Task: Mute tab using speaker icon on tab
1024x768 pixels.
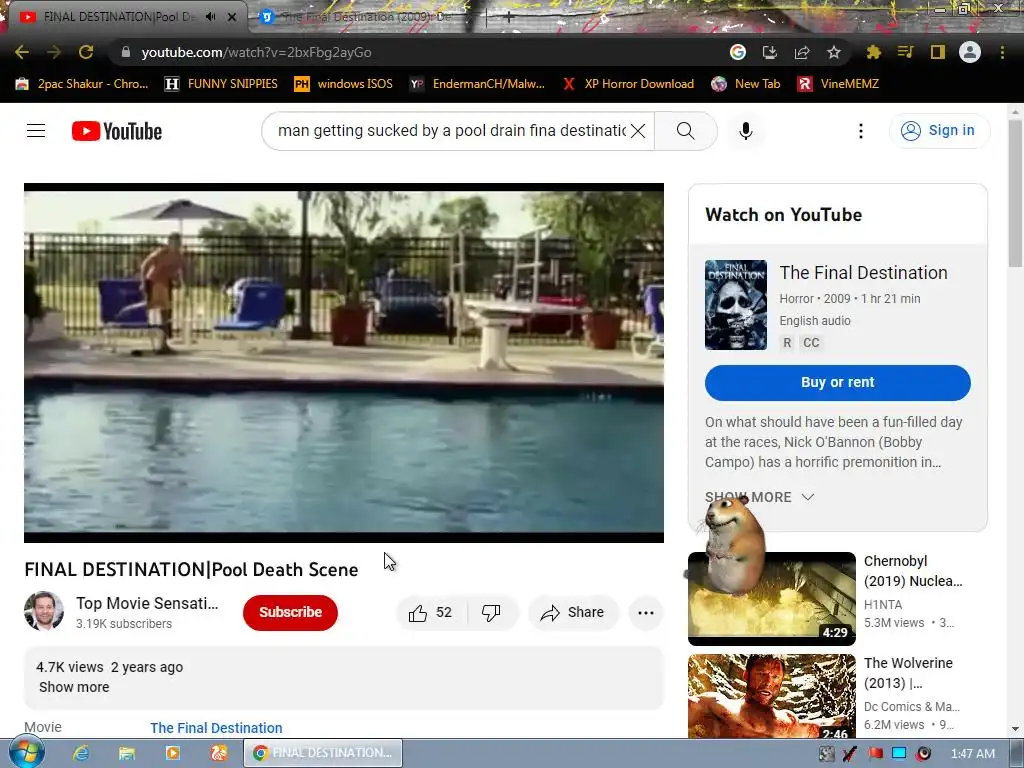Action: (x=210, y=17)
